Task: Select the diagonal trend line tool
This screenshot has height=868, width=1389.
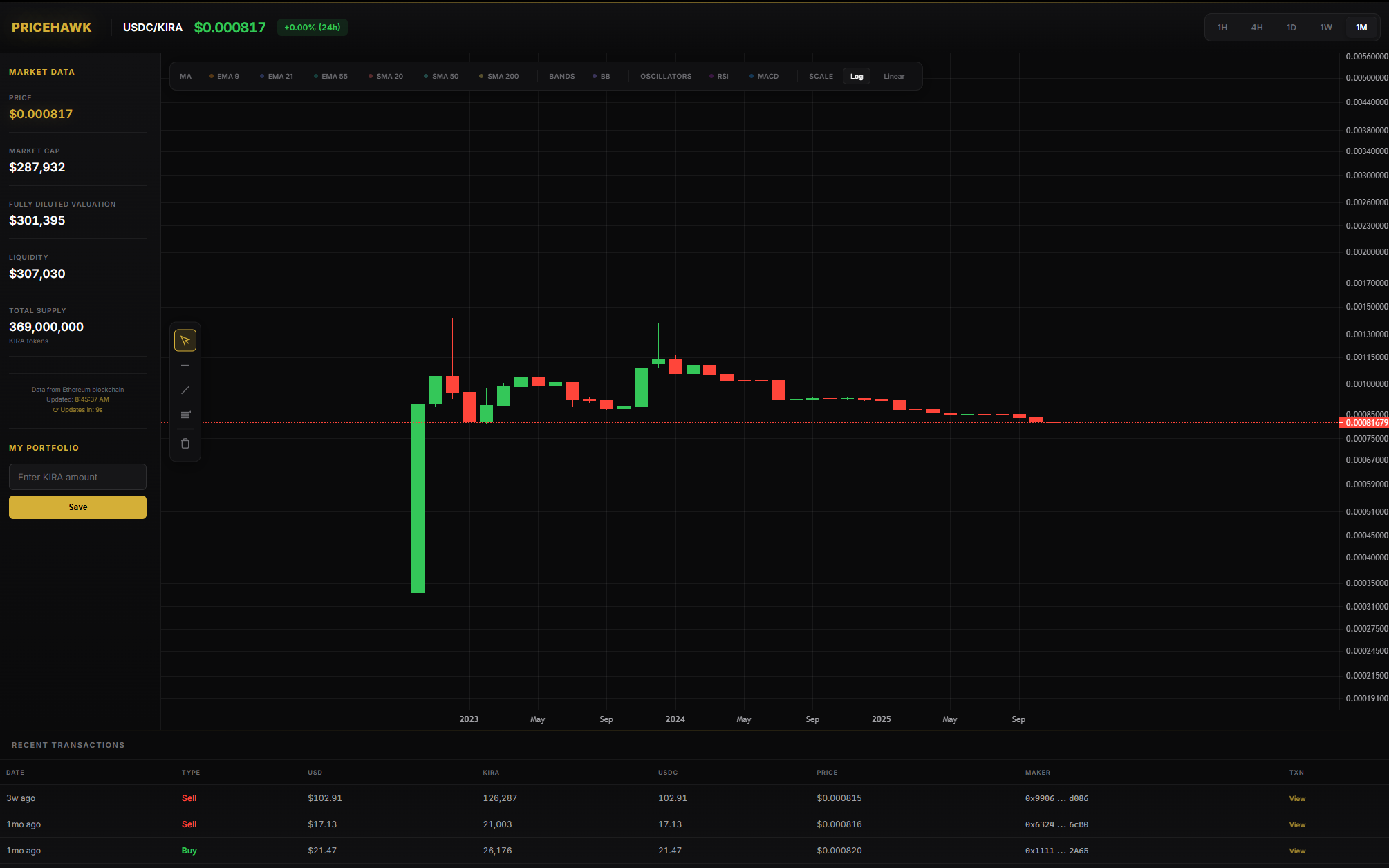Action: (185, 390)
